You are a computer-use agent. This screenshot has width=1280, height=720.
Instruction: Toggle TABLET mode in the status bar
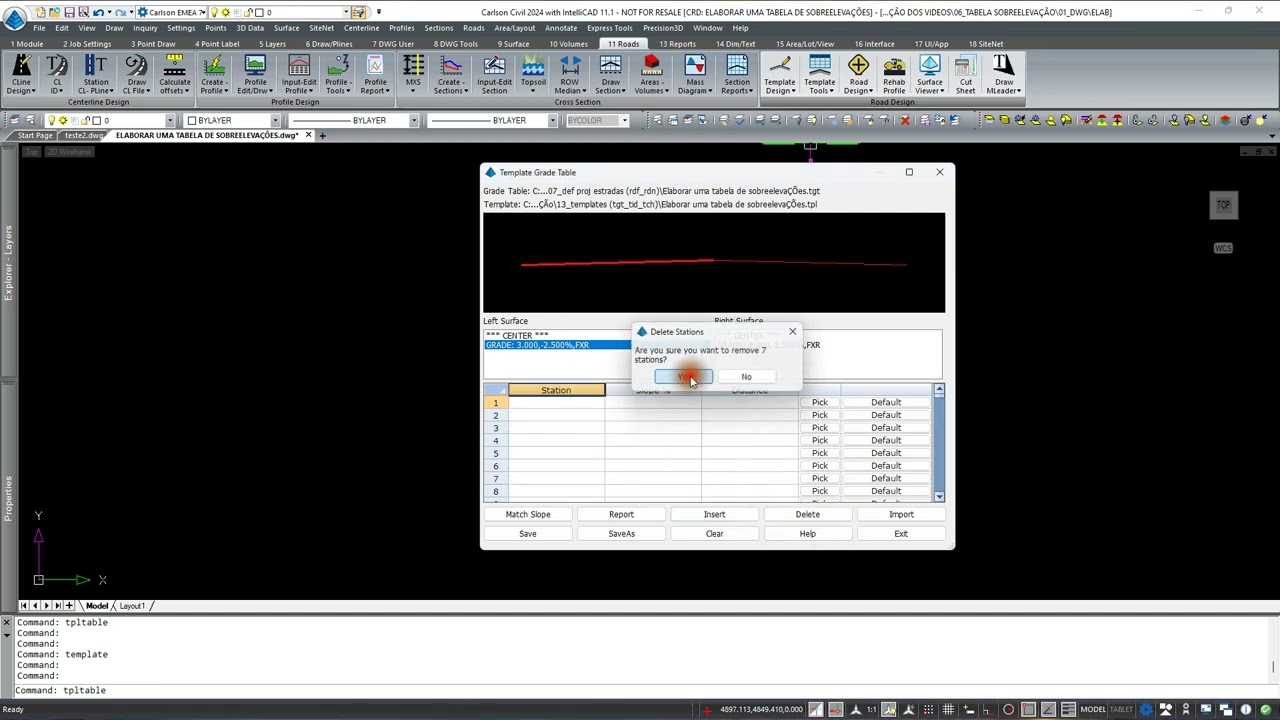(1123, 710)
